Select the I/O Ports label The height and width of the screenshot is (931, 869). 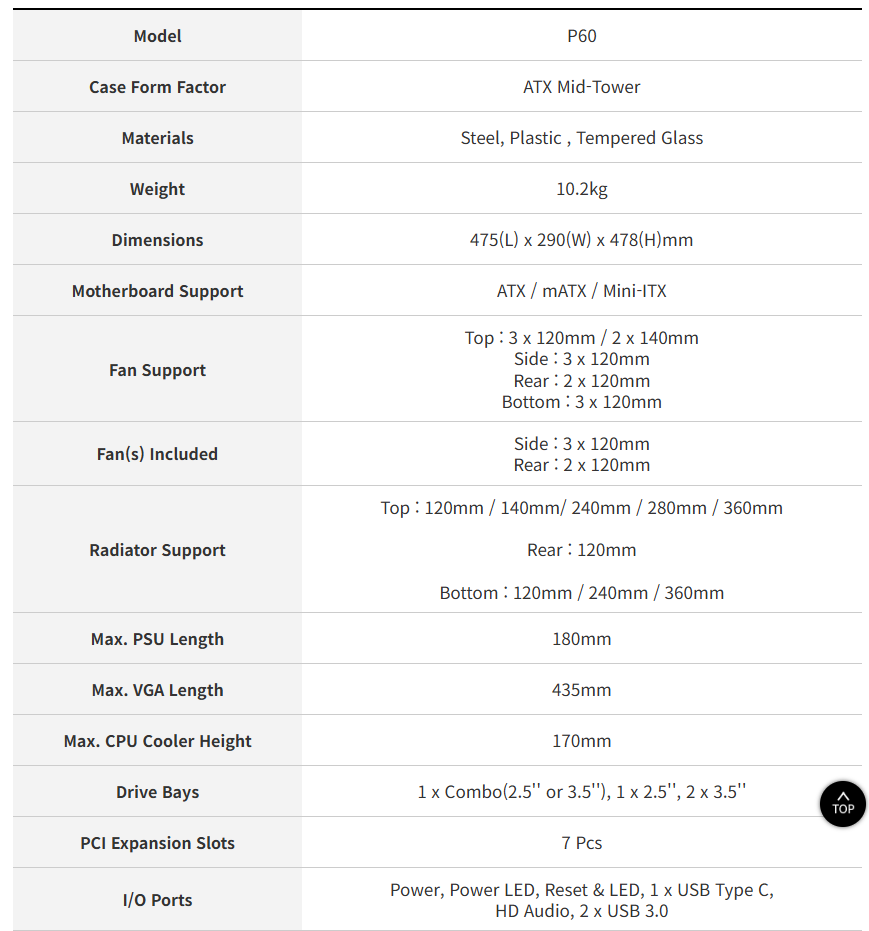[157, 900]
